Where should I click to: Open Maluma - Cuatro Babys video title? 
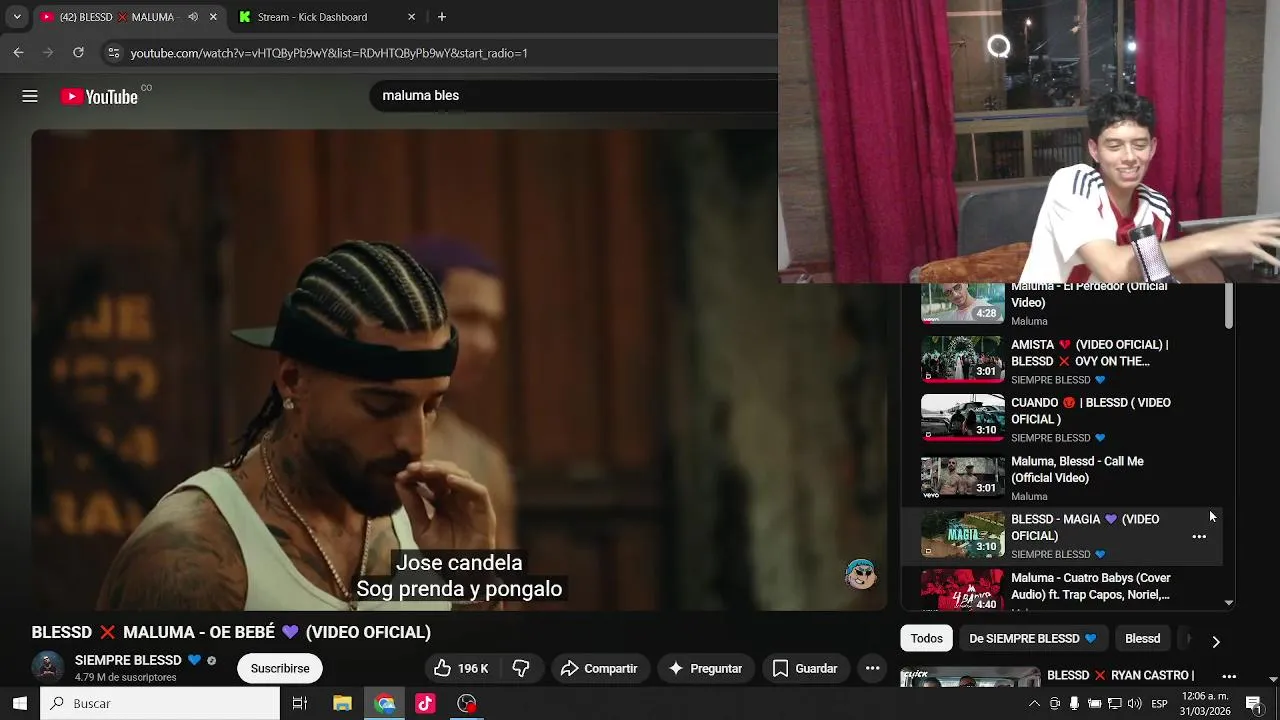click(x=1090, y=586)
